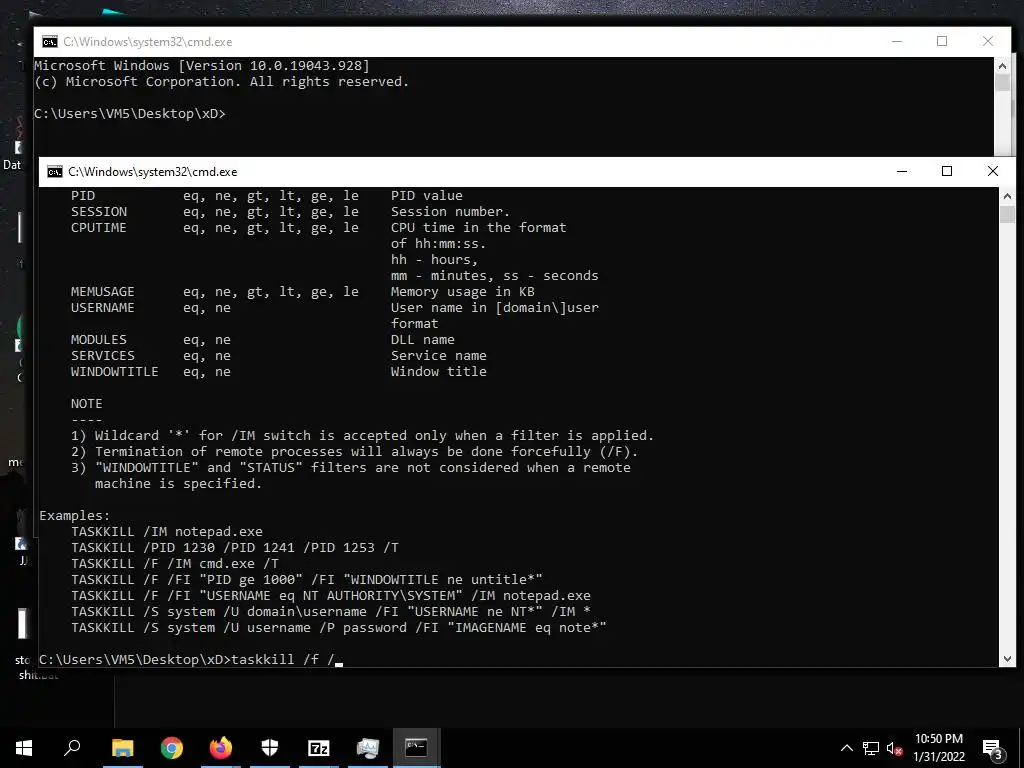The image size is (1024, 768).
Task: Click back window prompt 'C:\Users\VM5\Desktop\xD>'
Action: [x=129, y=114]
